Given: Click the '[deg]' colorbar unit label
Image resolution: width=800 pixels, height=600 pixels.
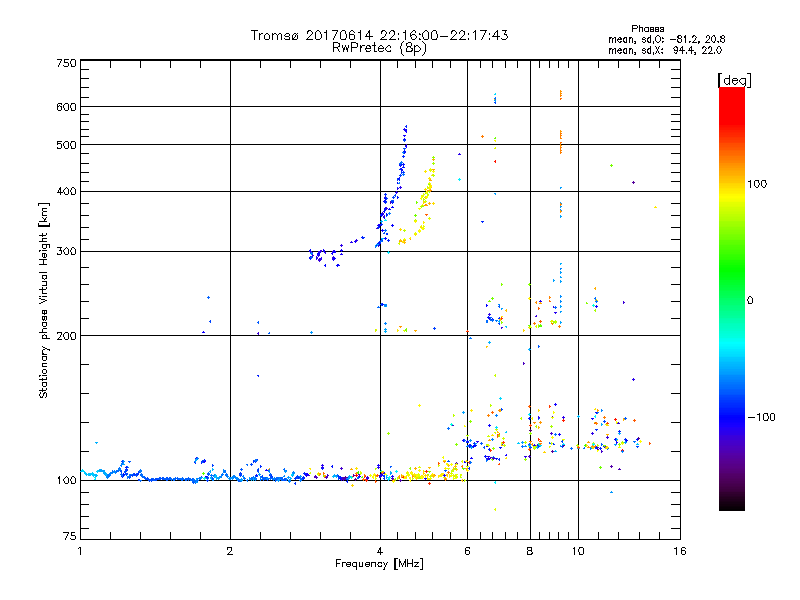Looking at the screenshot, I should (x=734, y=80).
